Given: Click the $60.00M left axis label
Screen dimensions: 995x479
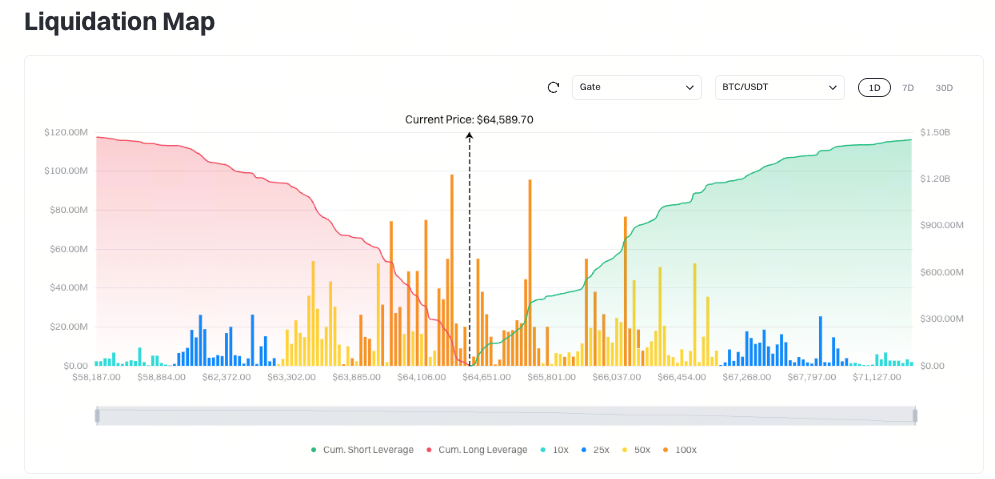Looking at the screenshot, I should (x=69, y=249).
